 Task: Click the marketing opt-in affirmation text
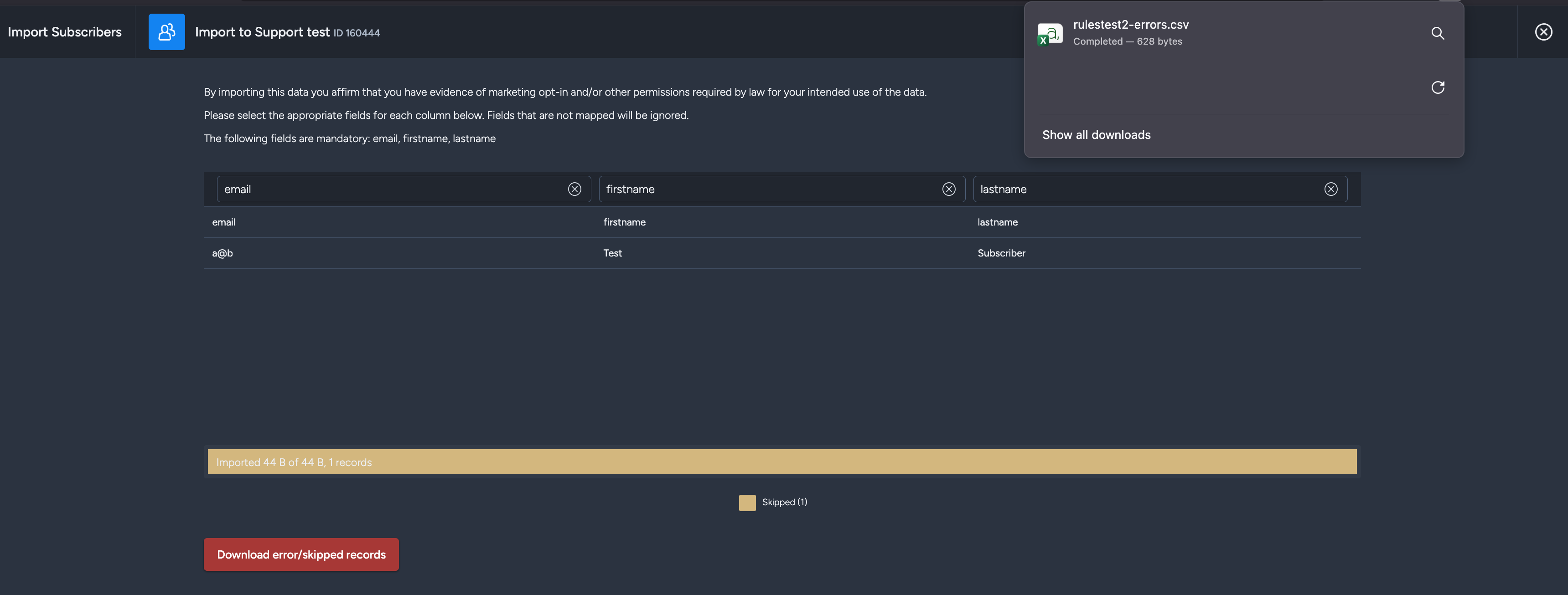[x=565, y=92]
